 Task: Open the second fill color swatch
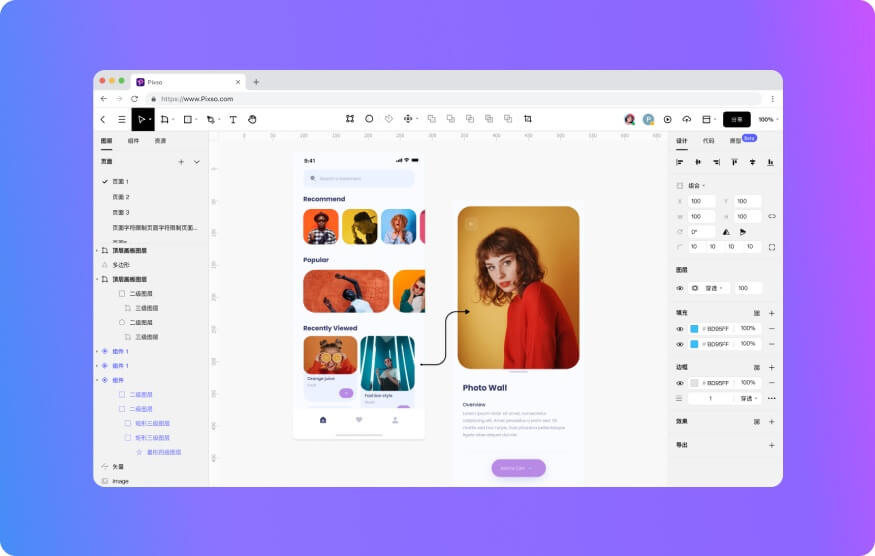click(x=694, y=344)
